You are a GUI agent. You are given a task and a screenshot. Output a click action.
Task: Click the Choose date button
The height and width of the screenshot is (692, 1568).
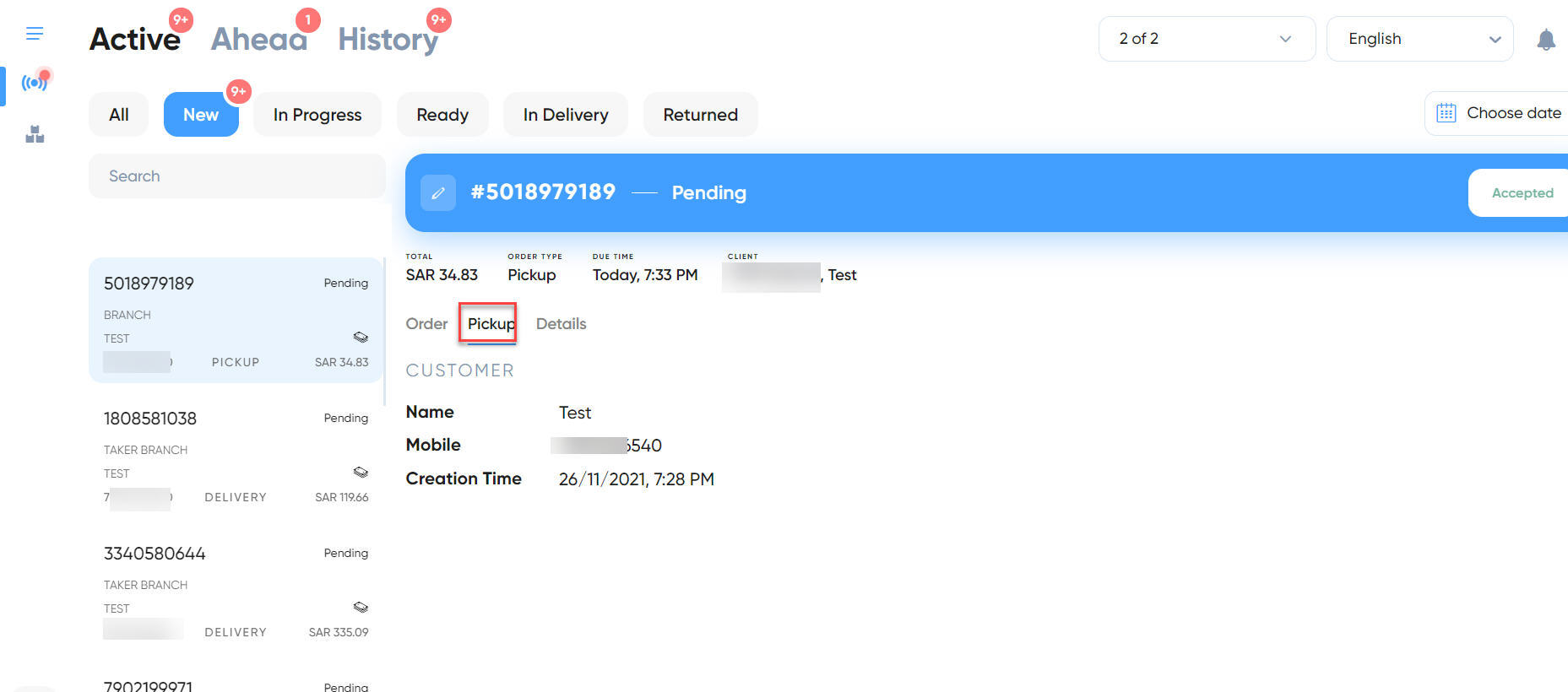(1498, 113)
